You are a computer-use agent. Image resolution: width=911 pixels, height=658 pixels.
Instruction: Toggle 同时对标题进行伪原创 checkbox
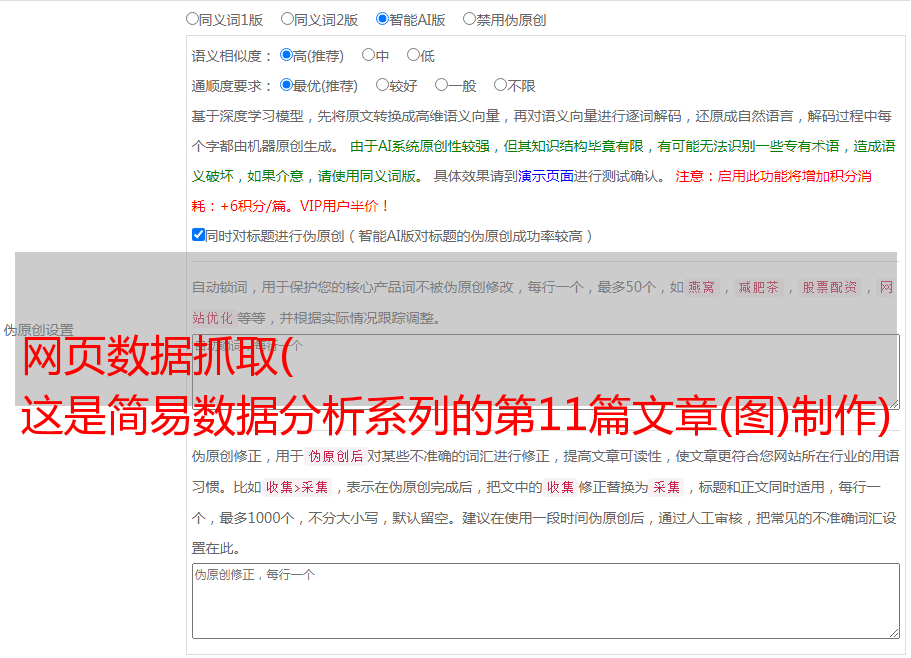(x=198, y=235)
